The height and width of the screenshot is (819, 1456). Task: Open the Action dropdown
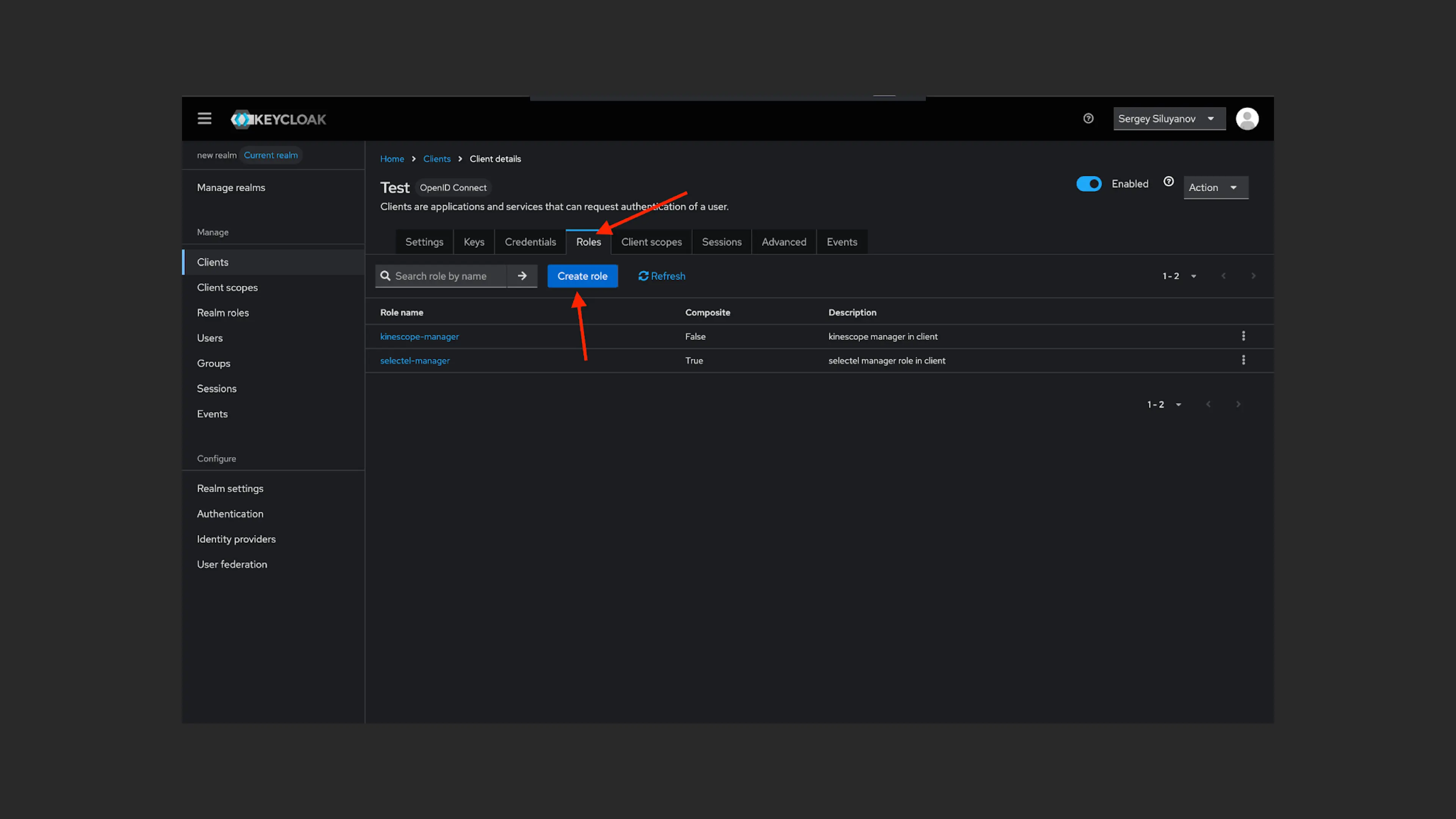point(1214,188)
